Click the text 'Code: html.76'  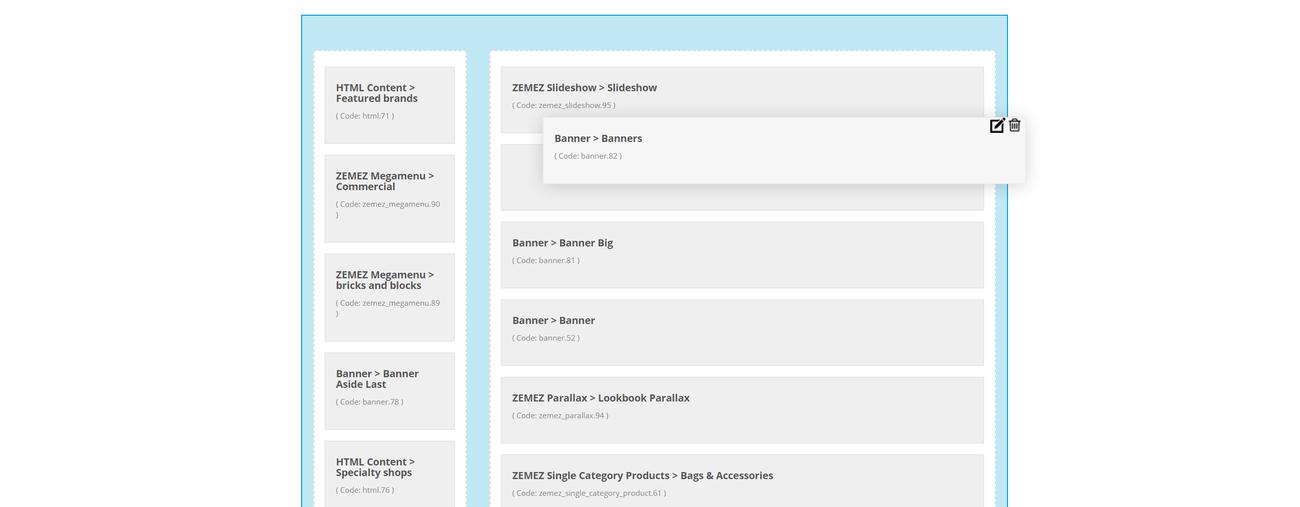point(365,490)
